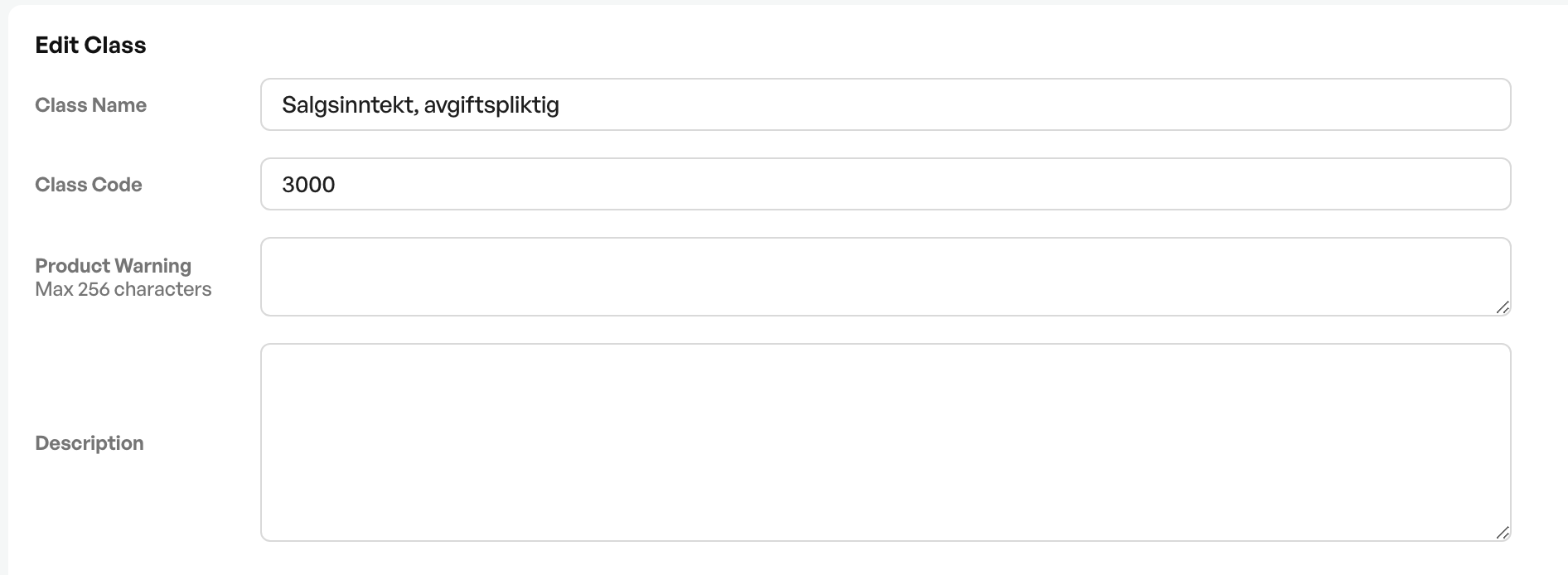Place cursor on the word 'avgiftspliktig'
Image resolution: width=1568 pixels, height=575 pixels.
coord(491,105)
